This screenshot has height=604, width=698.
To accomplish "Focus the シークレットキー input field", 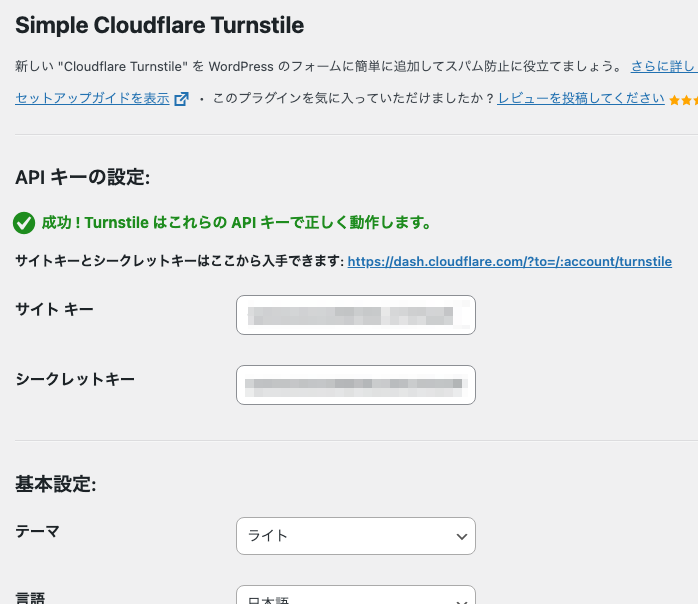I will click(355, 385).
